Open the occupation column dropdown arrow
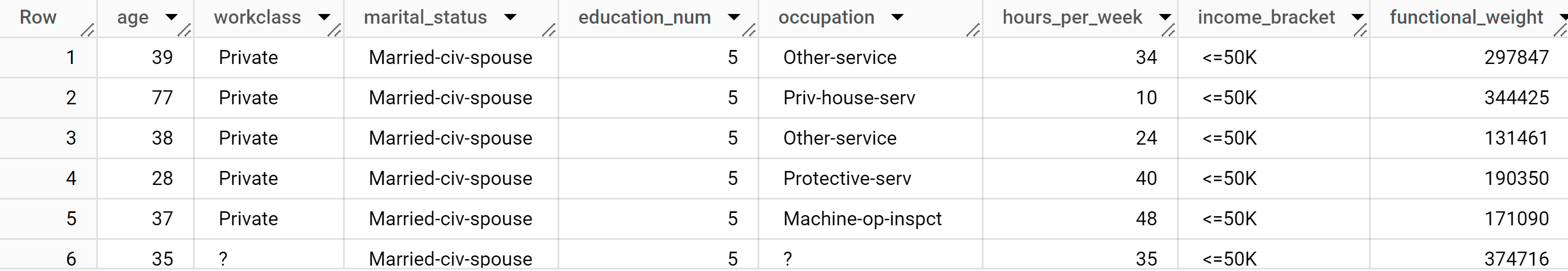 (x=896, y=17)
